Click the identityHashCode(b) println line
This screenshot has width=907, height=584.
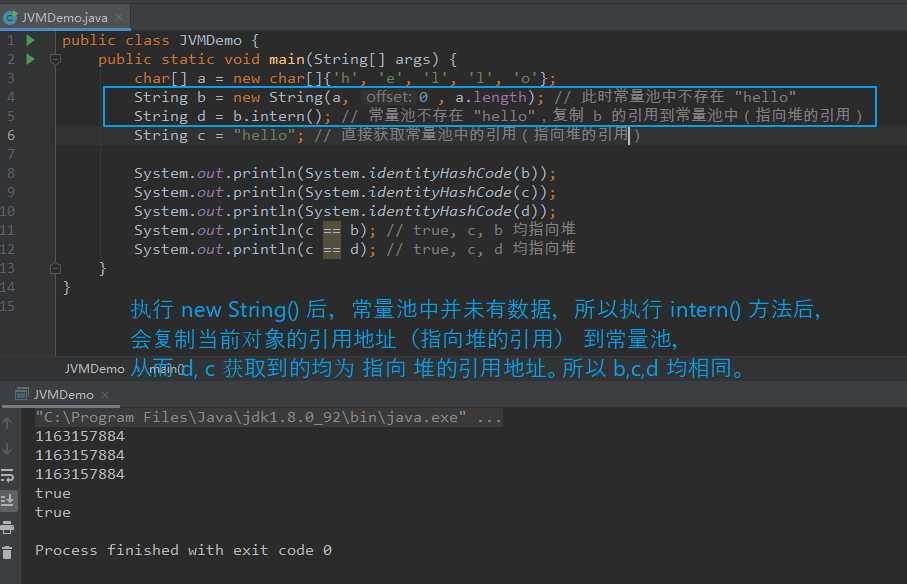pyautogui.click(x=345, y=173)
